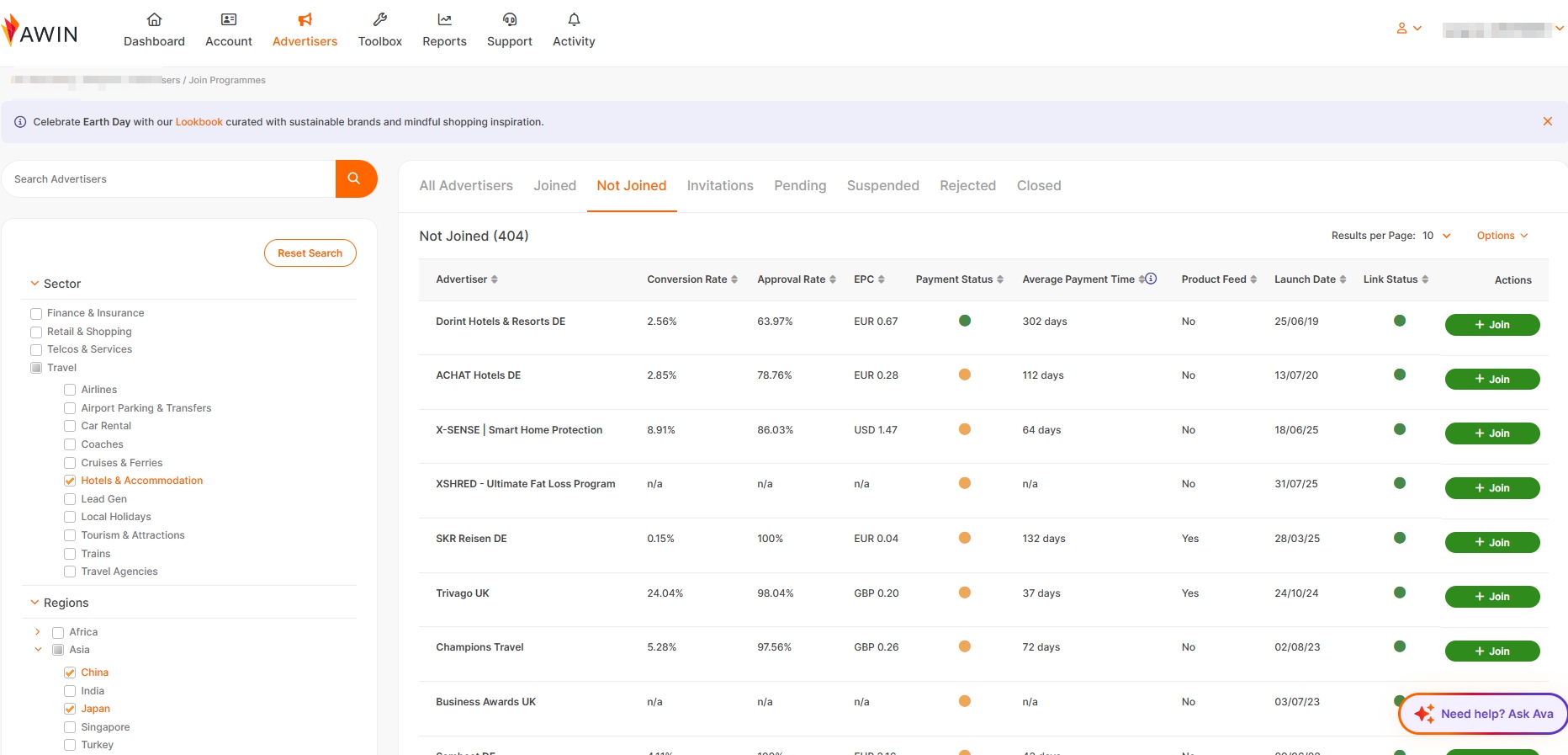Screen dimensions: 1568x755
Task: Click the orange search magnifier button
Action: tap(356, 178)
